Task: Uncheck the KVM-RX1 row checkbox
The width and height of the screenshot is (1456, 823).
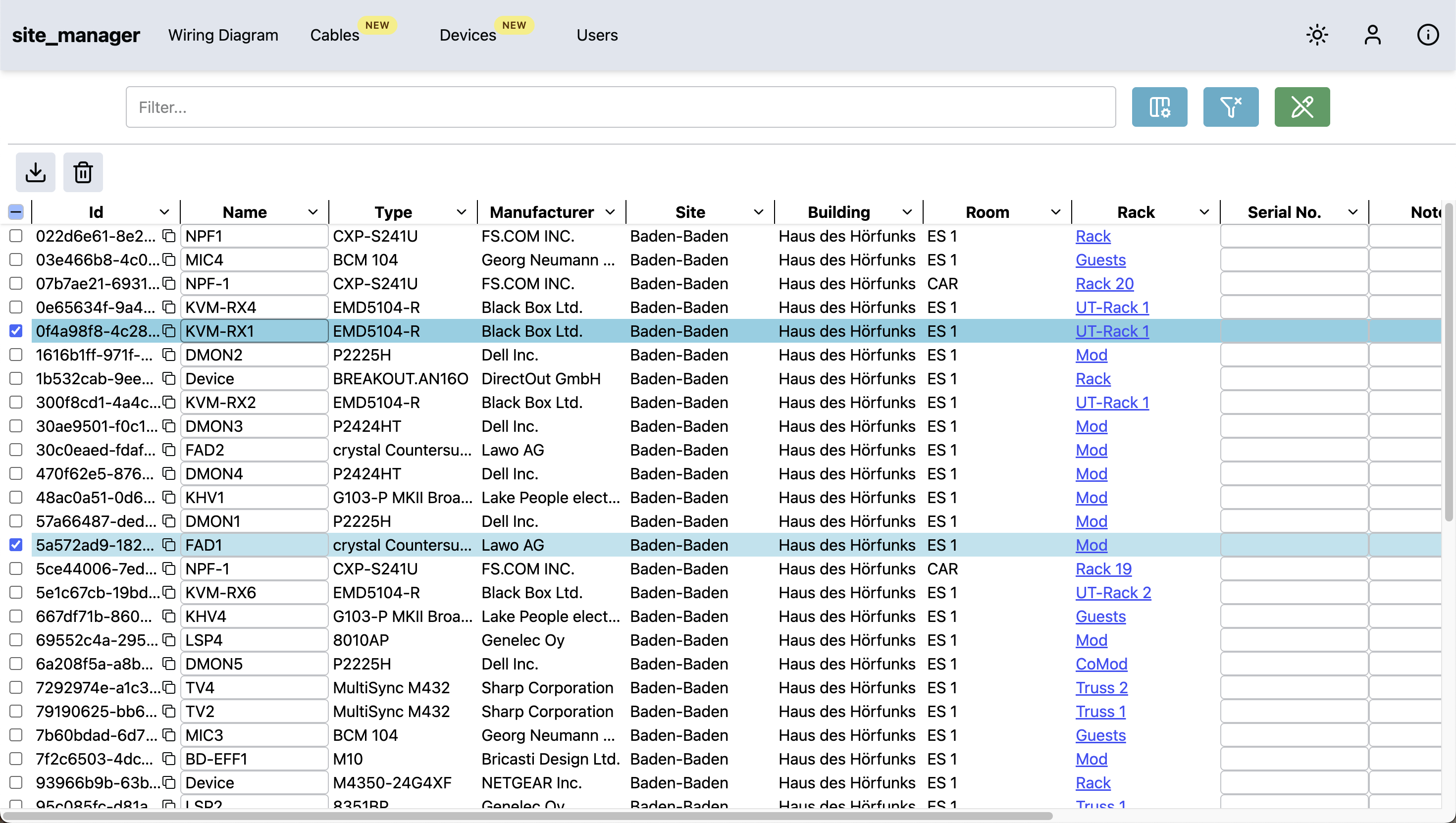Action: pos(16,331)
